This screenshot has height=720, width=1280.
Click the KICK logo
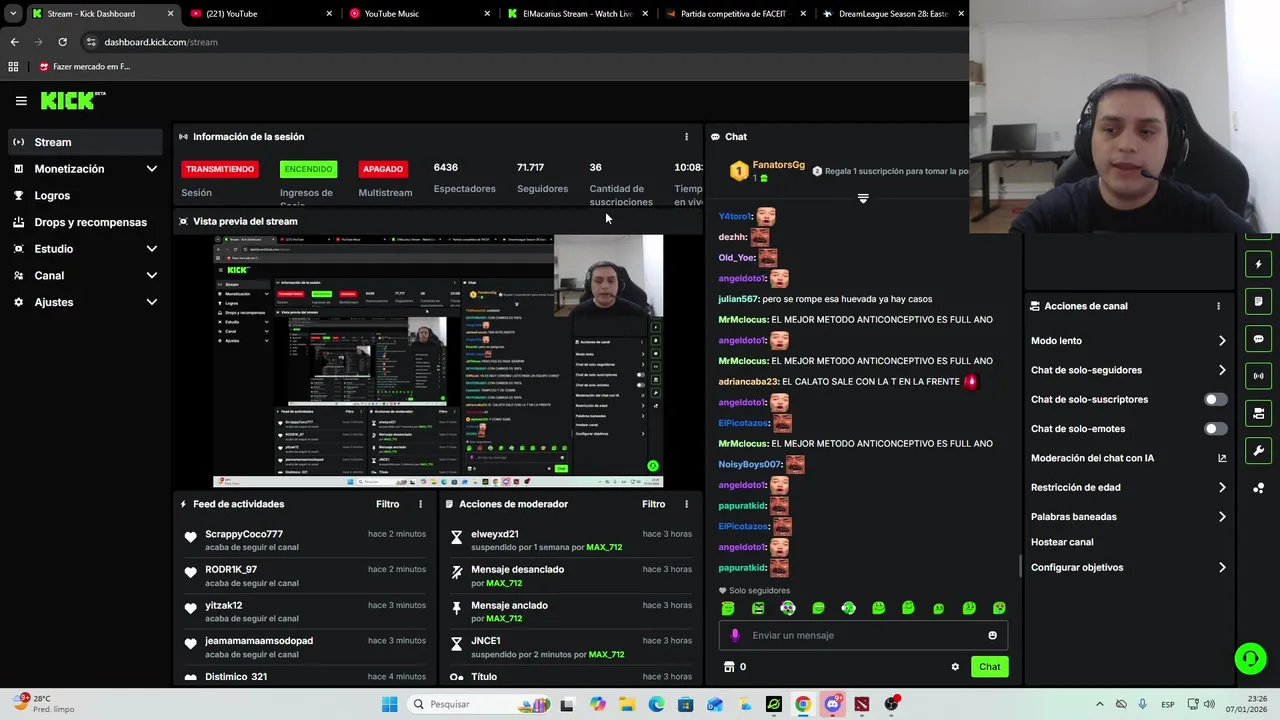click(x=73, y=100)
